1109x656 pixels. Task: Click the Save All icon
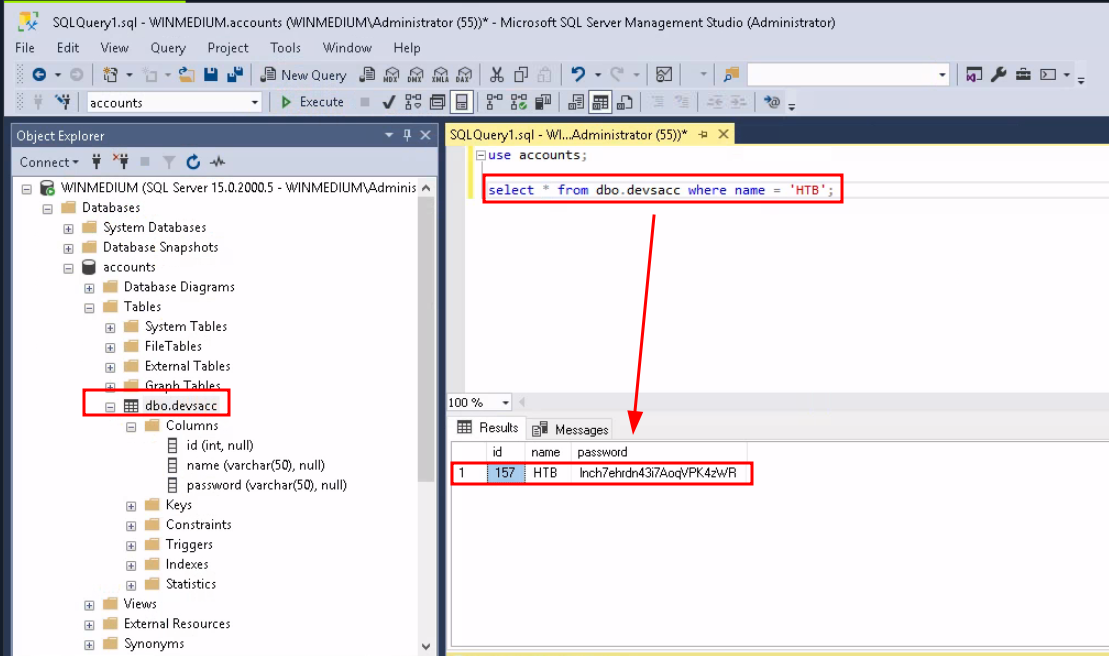click(x=235, y=75)
